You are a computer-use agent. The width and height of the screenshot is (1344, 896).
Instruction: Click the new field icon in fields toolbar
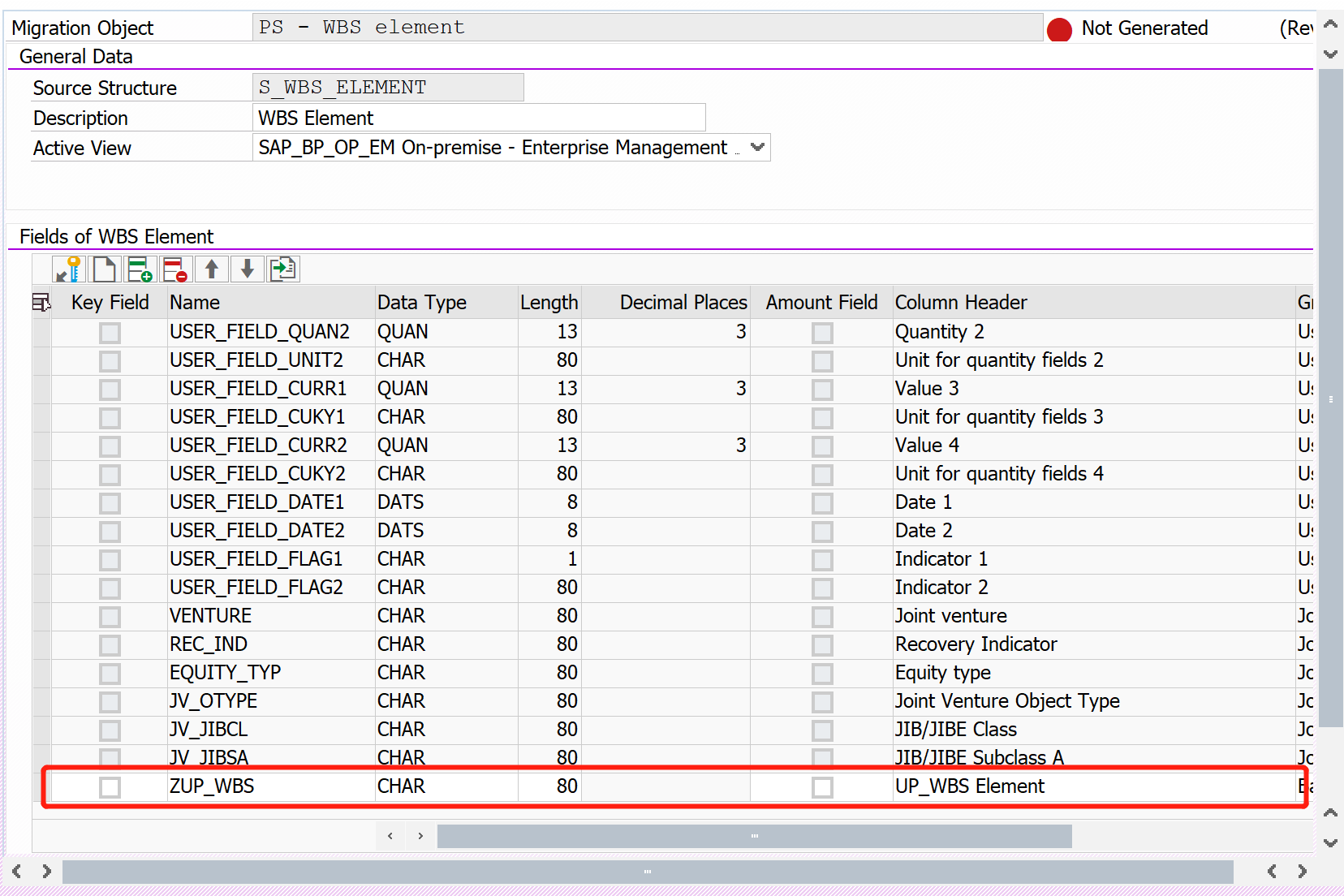click(105, 269)
